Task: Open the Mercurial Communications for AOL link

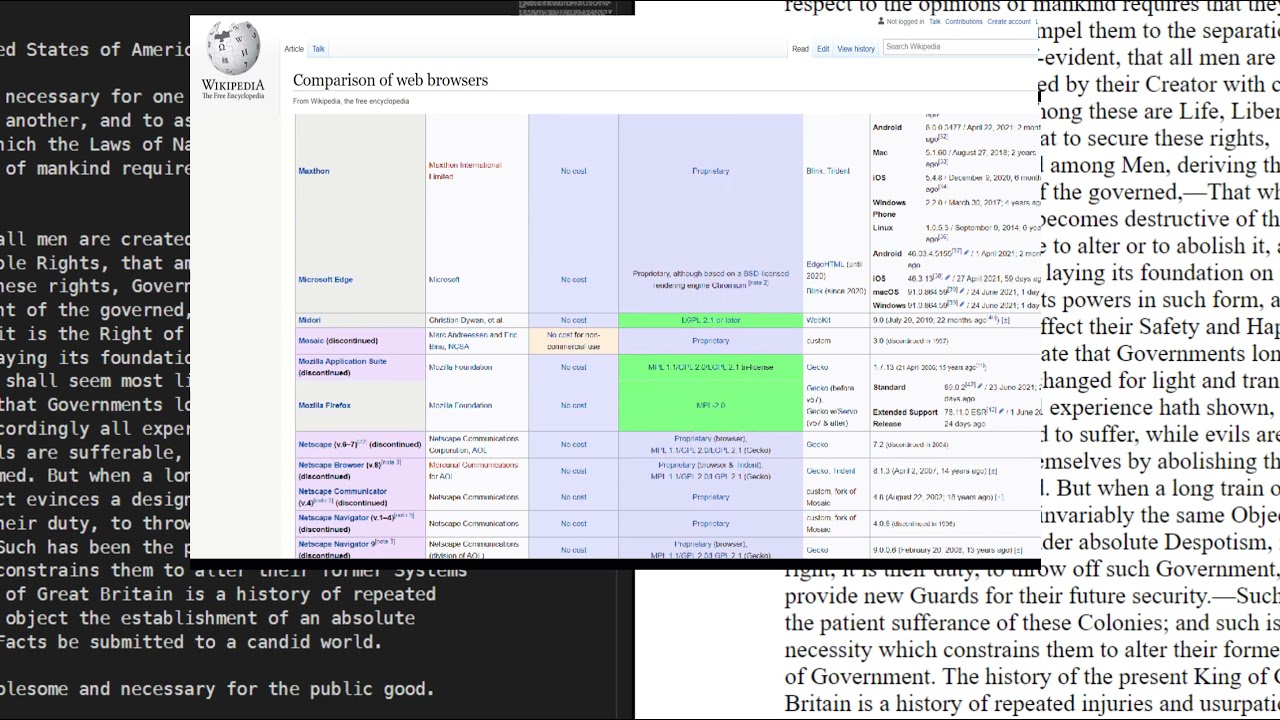Action: (473, 471)
